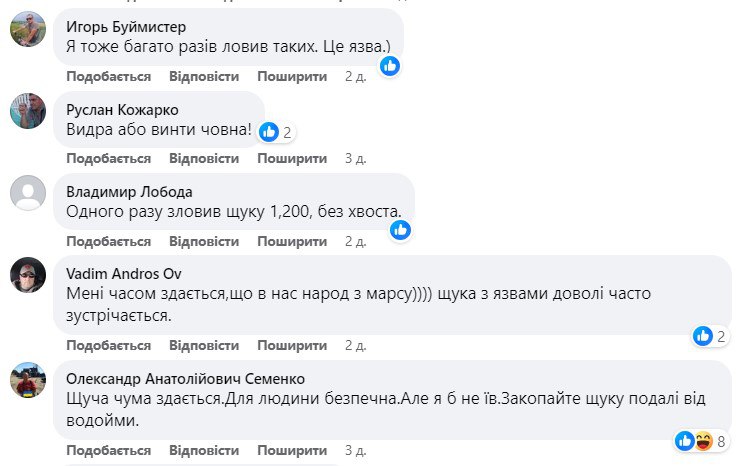
Task: Like Игорь Буймистер's comment via Подобається
Action: click(108, 76)
